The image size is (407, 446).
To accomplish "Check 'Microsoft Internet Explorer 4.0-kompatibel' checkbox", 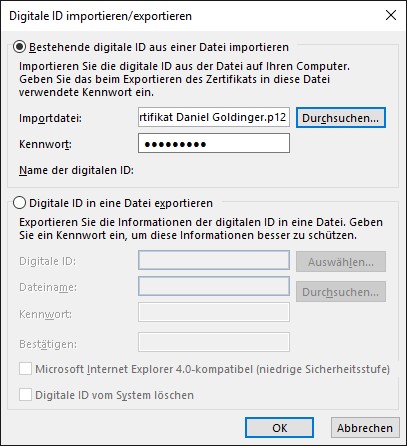I will tap(25, 369).
